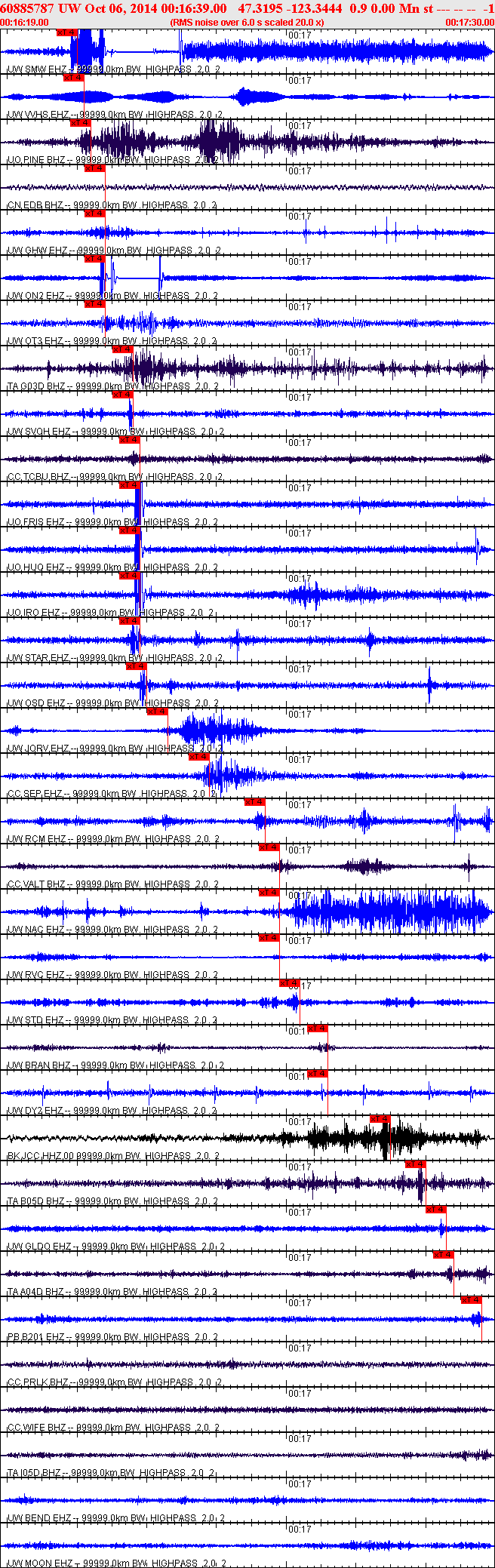Image resolution: width=495 pixels, height=1568 pixels.
Task: Click the UO FRIS EHZ station label
Action: [113, 522]
